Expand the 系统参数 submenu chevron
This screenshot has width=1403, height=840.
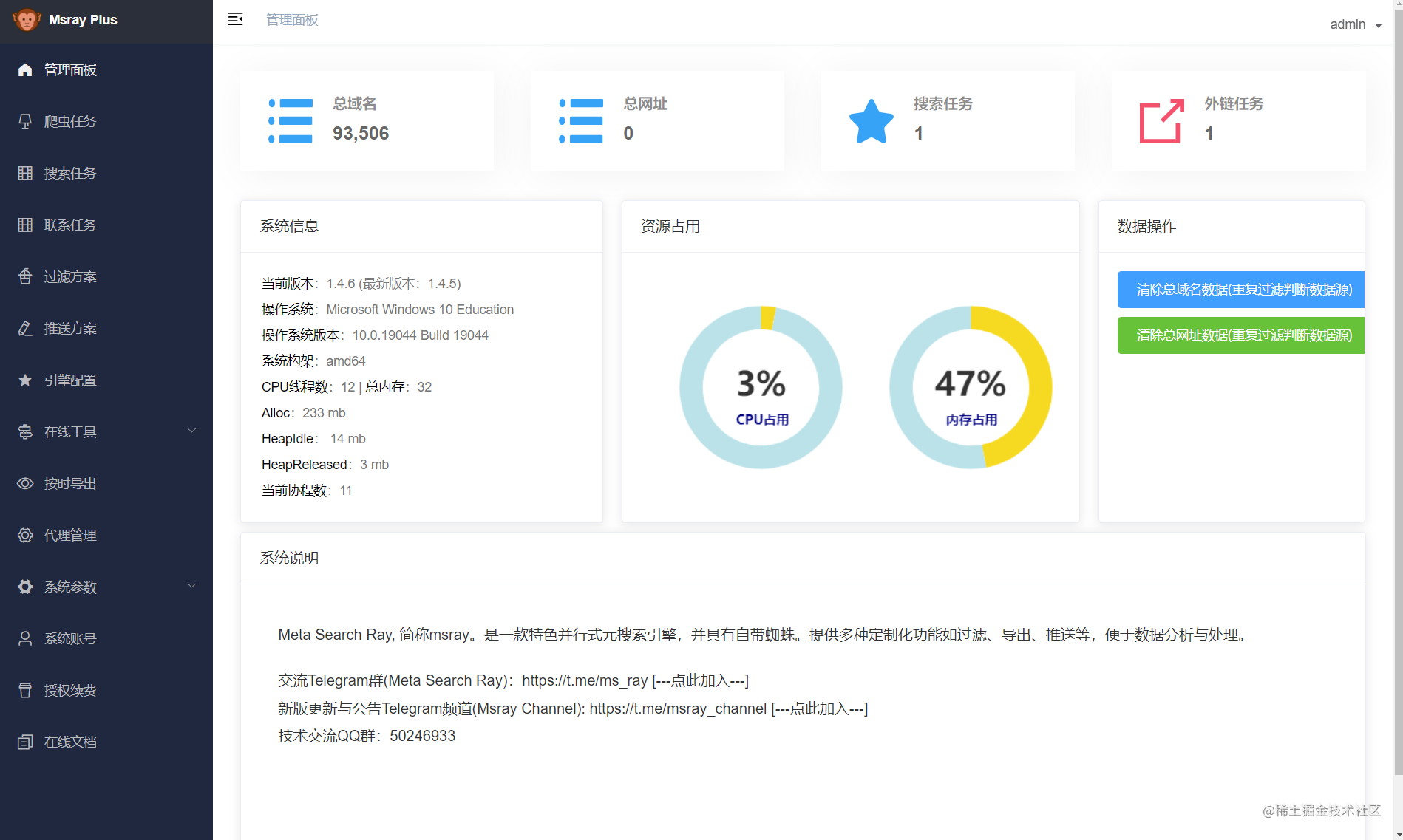point(192,586)
